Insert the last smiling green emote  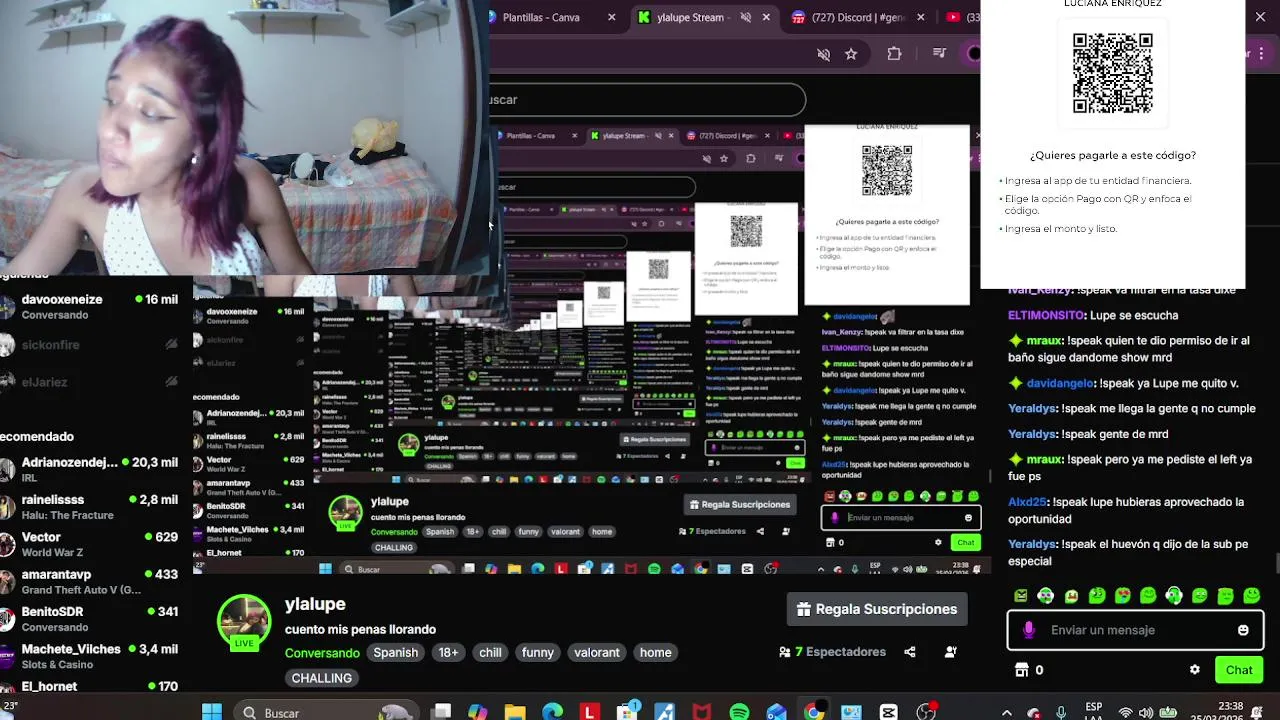(x=1252, y=596)
